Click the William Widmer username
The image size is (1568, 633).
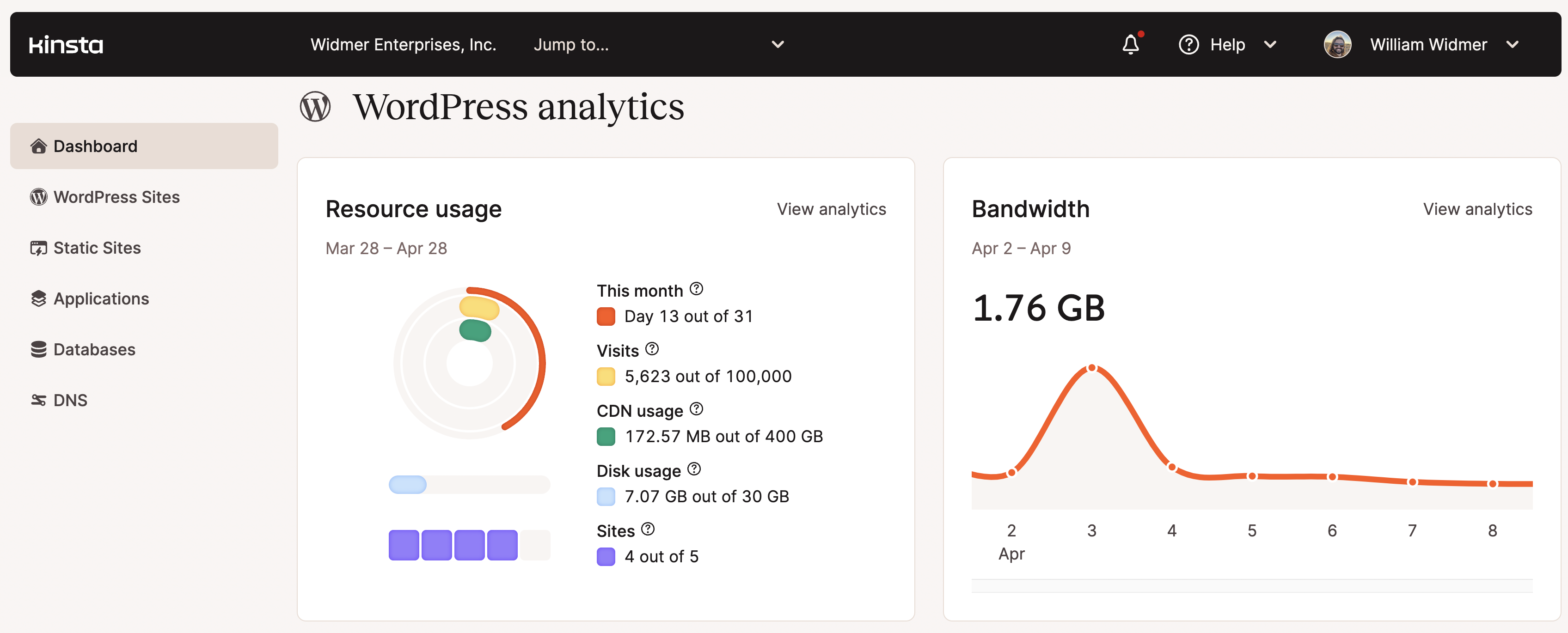pos(1428,44)
